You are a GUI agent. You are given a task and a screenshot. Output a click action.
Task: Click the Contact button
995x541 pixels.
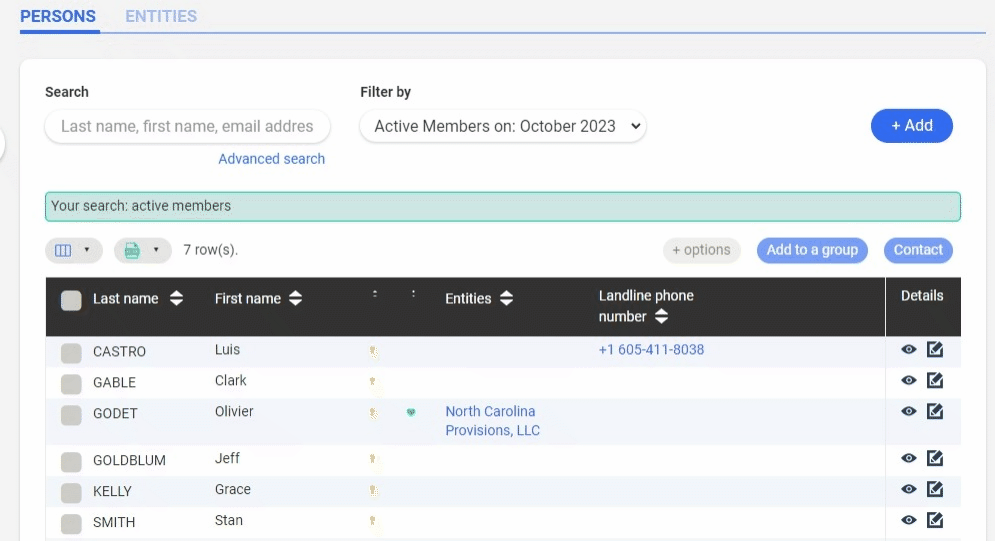coord(918,250)
